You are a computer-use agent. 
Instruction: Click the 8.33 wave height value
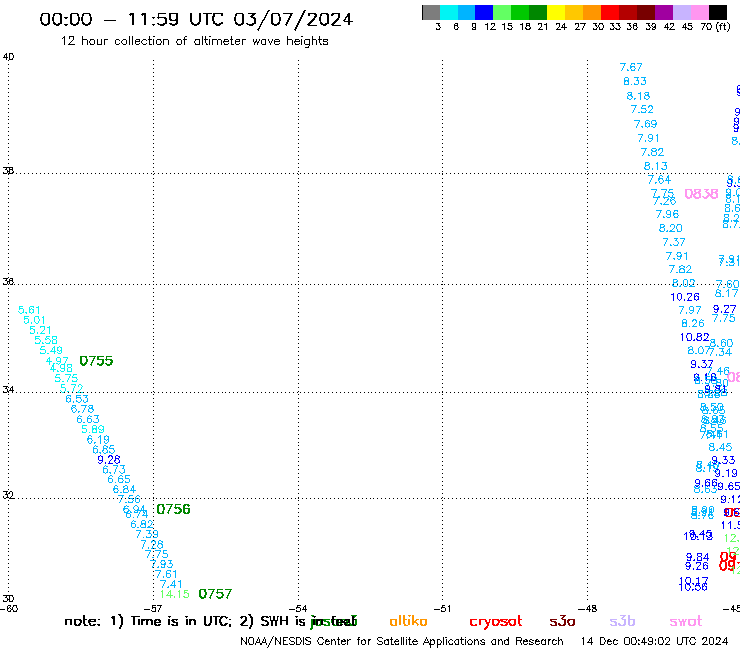tap(635, 81)
